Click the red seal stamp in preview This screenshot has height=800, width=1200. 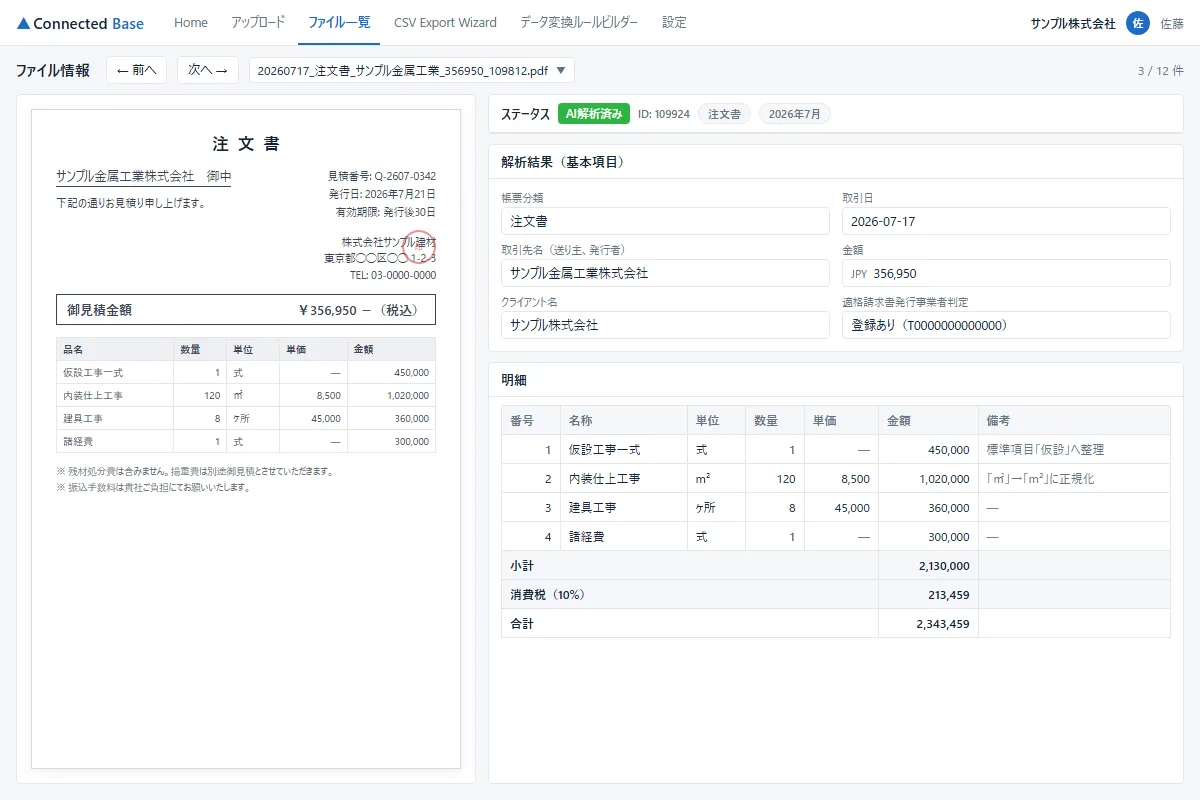(420, 247)
